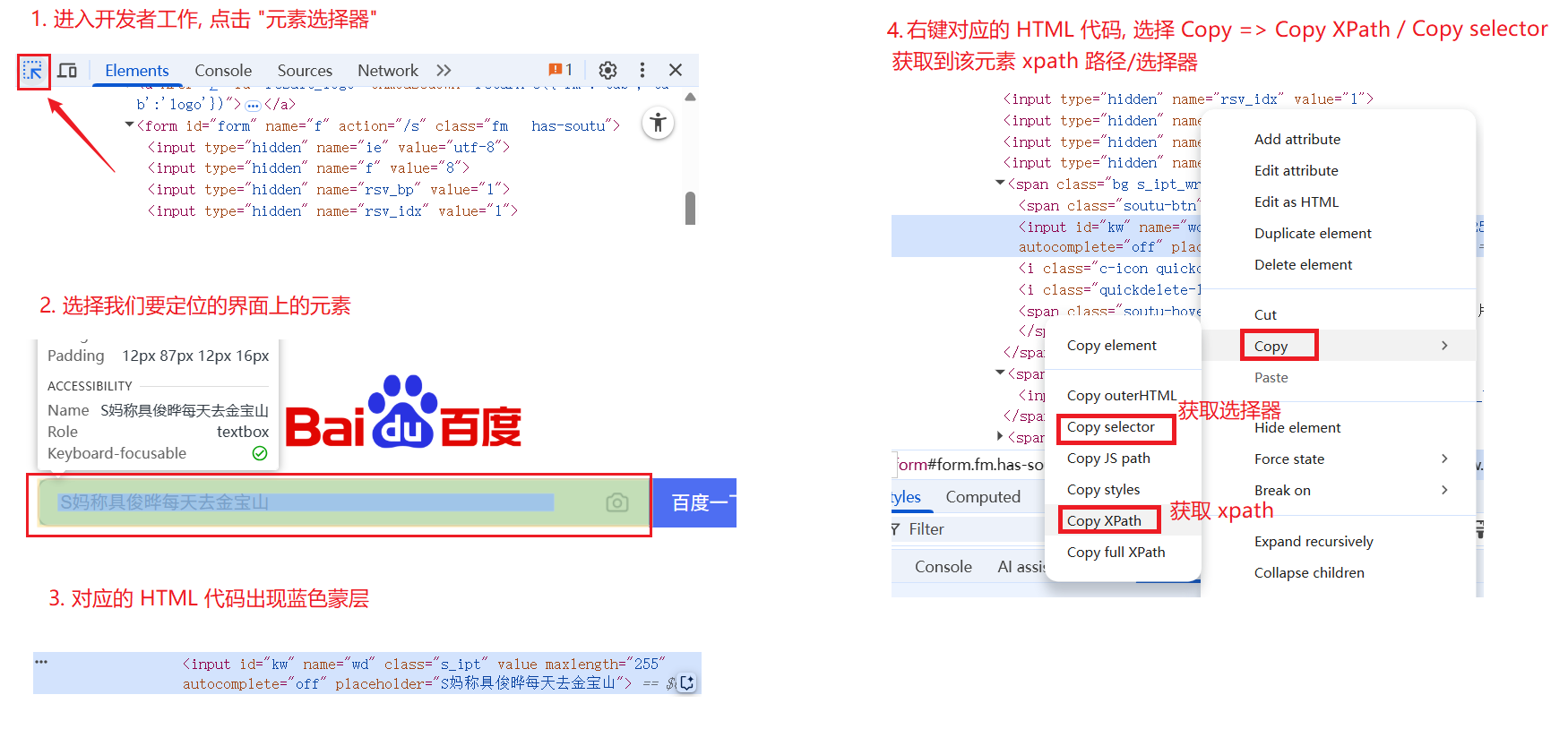Click the three-dots icon left of highlighted input row

click(x=41, y=662)
